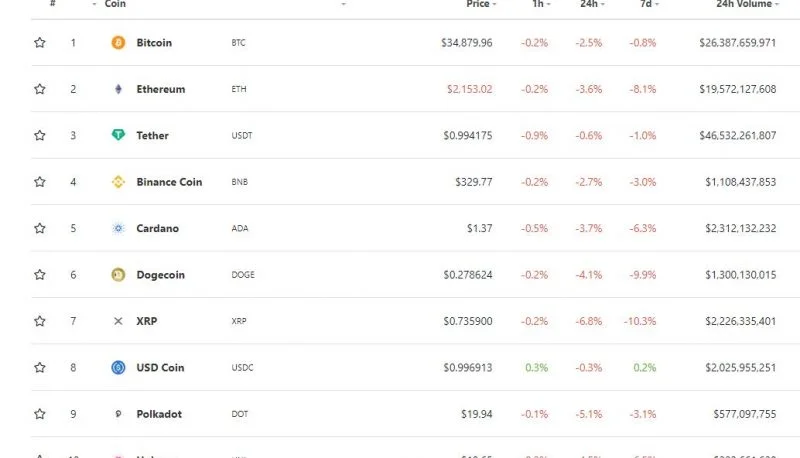Sort by 24h change column header

click(x=592, y=4)
